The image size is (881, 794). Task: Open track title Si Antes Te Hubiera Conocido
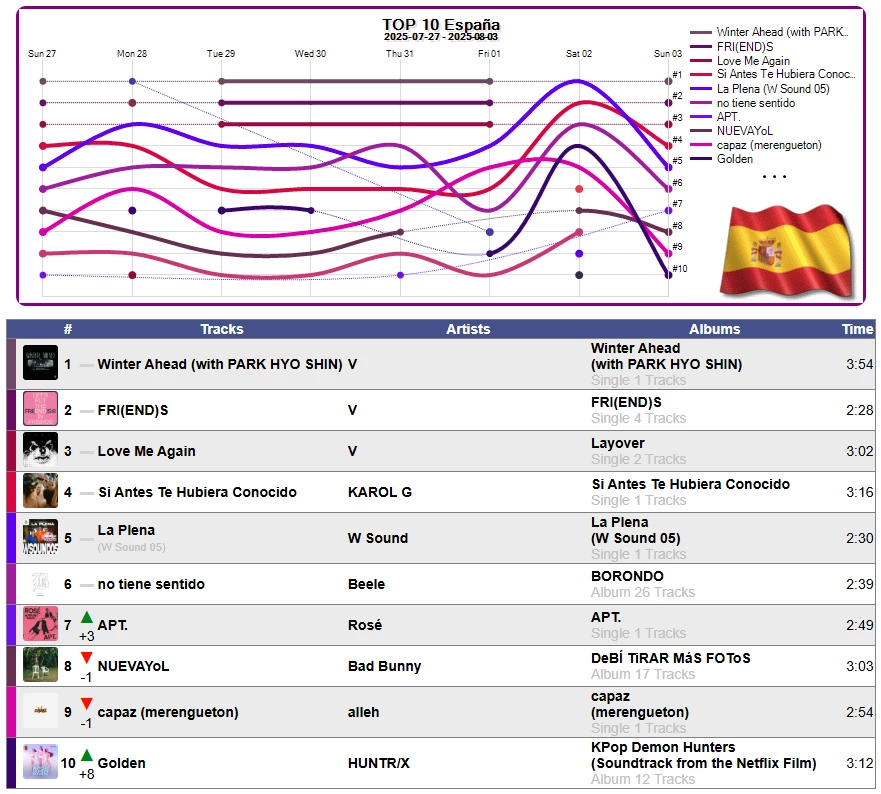click(x=197, y=492)
